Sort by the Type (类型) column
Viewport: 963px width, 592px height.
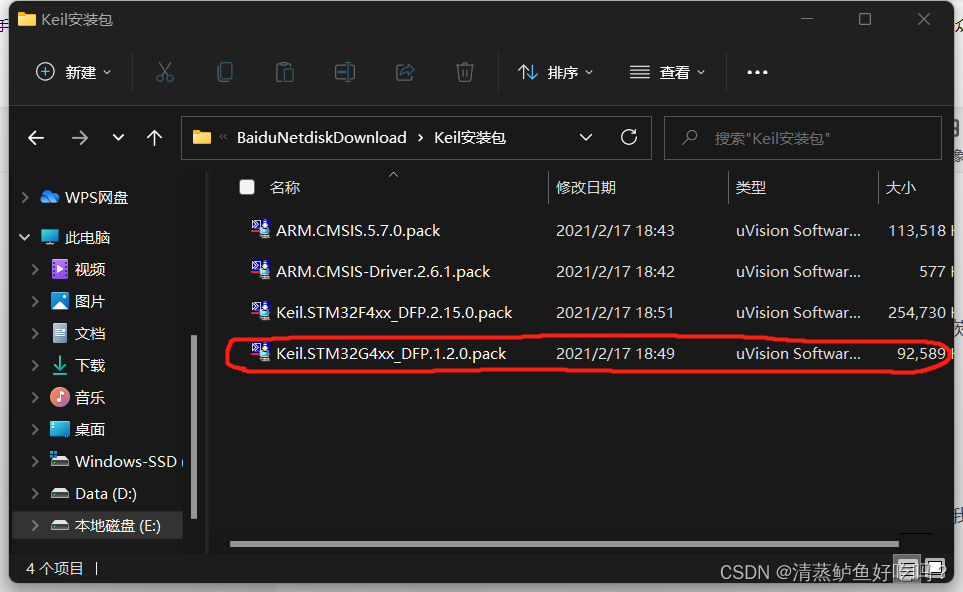(751, 187)
